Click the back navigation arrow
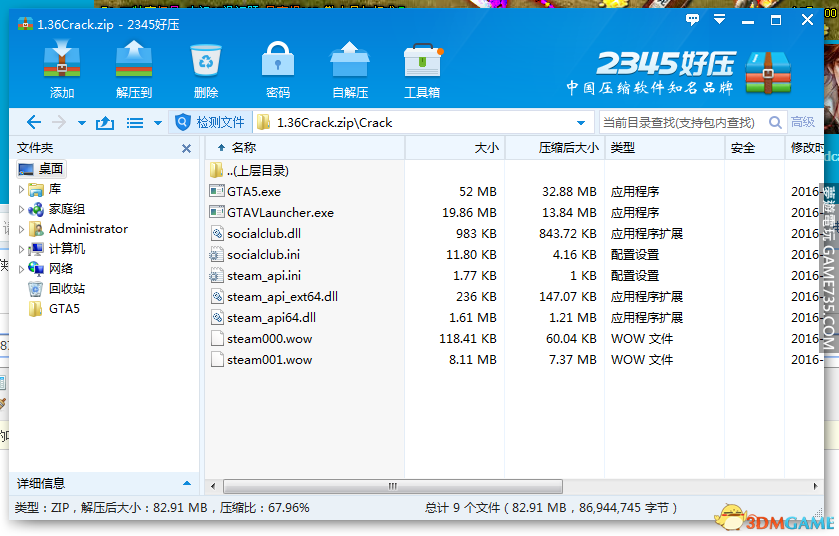This screenshot has height=536, width=839. (34, 123)
